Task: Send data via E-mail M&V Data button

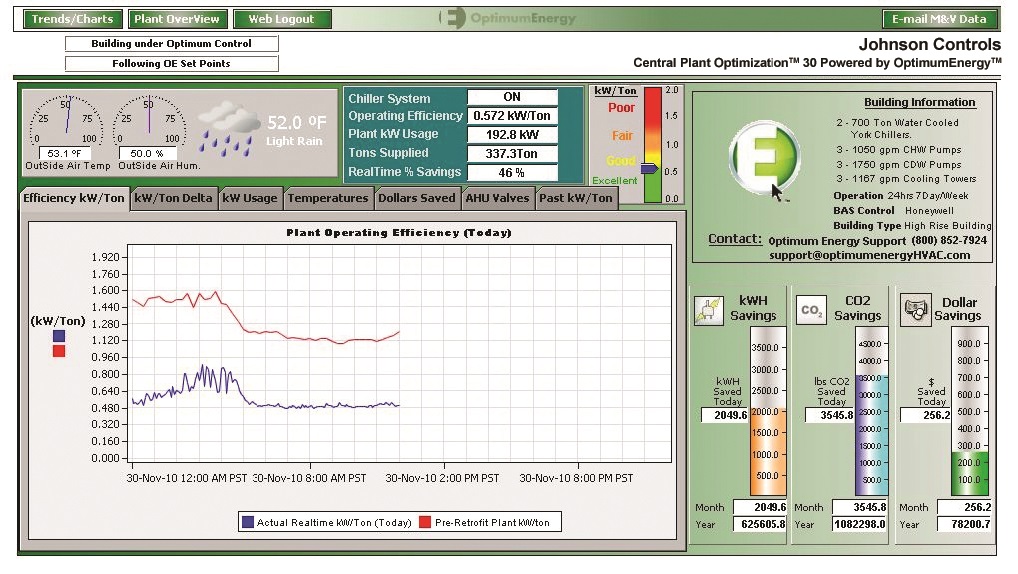Action: pyautogui.click(x=939, y=19)
